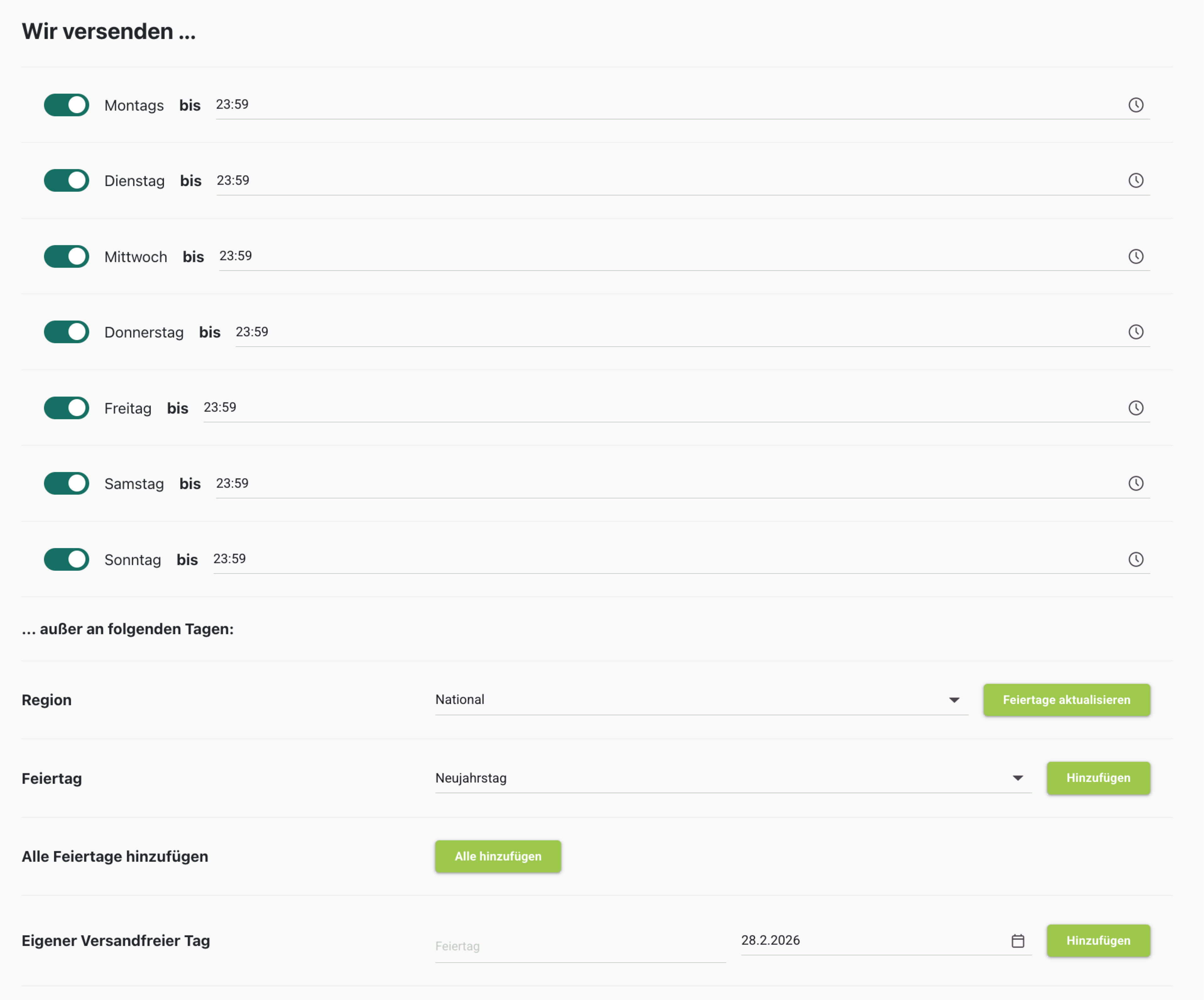Click the Donnerstag 23:59 time field
The image size is (1204, 1000).
(x=677, y=332)
